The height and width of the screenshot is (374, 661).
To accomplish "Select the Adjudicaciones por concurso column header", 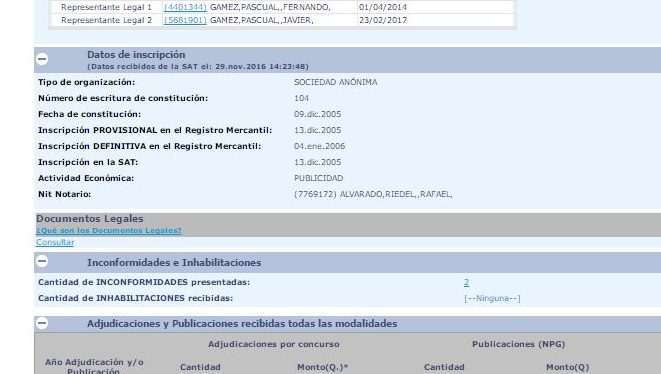I will (274, 344).
